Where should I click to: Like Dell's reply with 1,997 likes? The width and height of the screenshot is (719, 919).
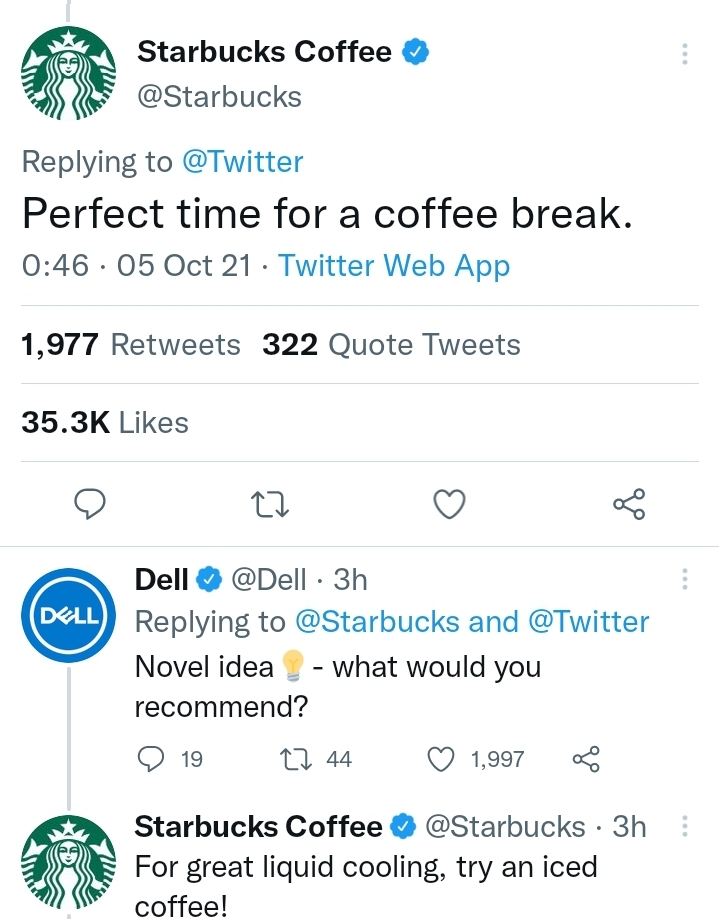441,759
